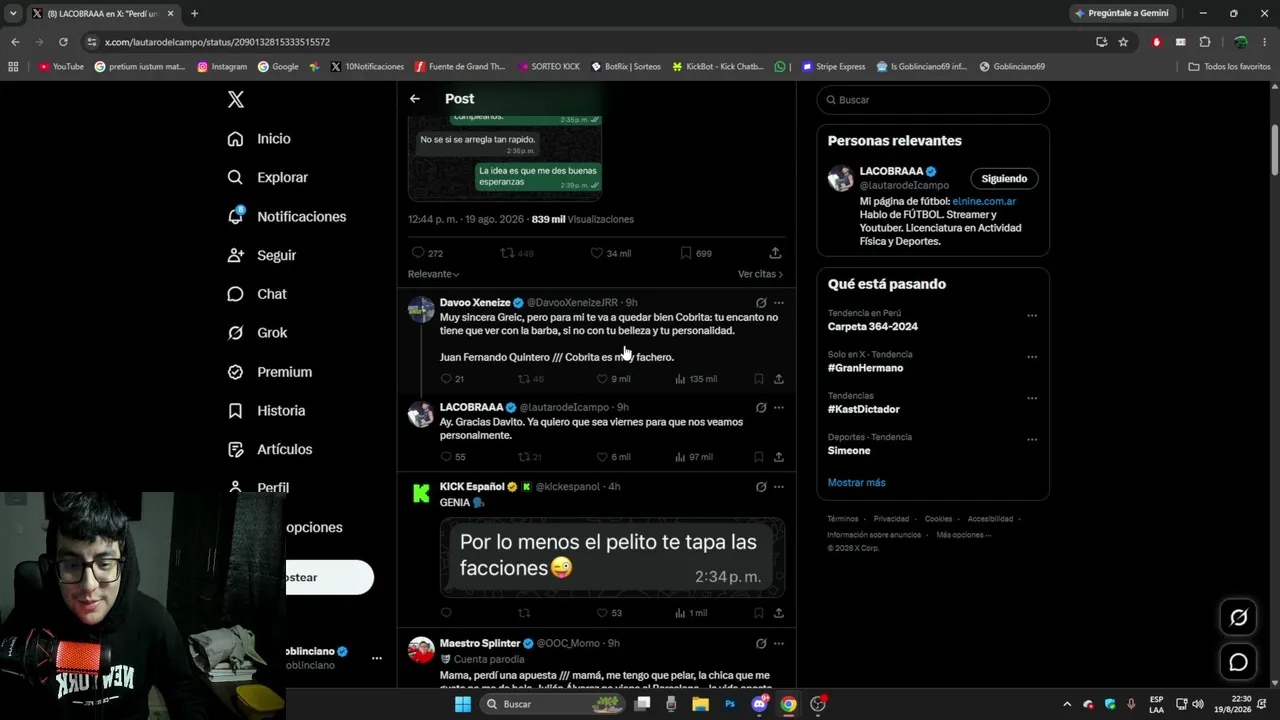Open the Relevante reply sorting dropdown
This screenshot has width=1280, height=720.
coord(434,274)
